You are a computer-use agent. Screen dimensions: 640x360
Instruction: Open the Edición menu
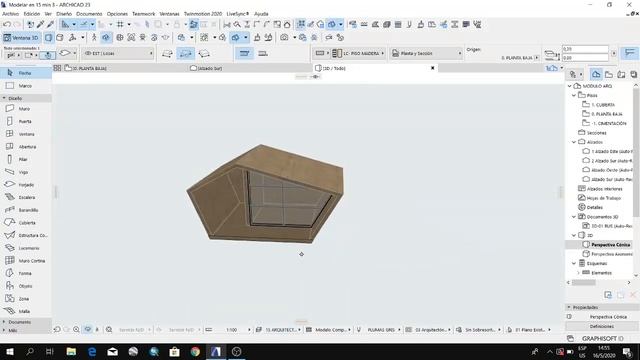[32, 14]
